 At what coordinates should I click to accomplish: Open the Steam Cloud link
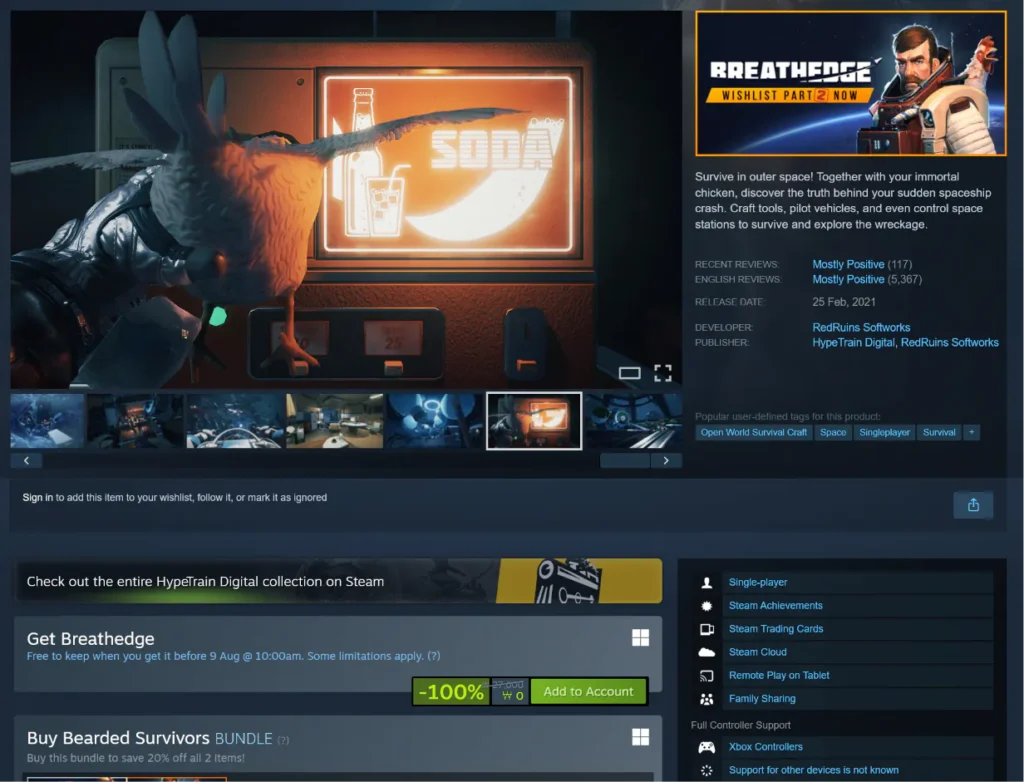(x=758, y=652)
